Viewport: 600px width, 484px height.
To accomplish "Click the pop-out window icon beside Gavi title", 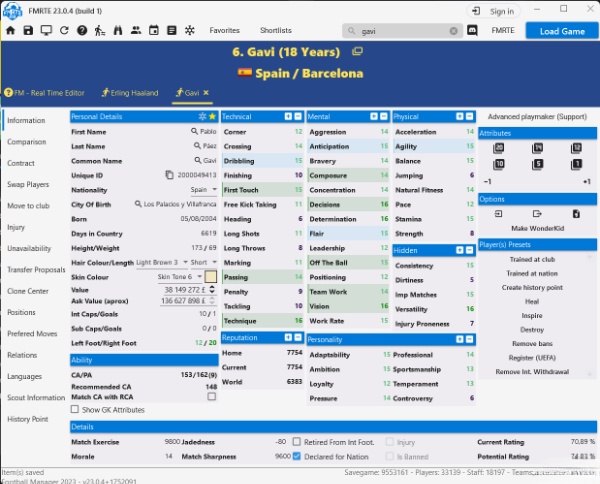I will click(x=357, y=51).
